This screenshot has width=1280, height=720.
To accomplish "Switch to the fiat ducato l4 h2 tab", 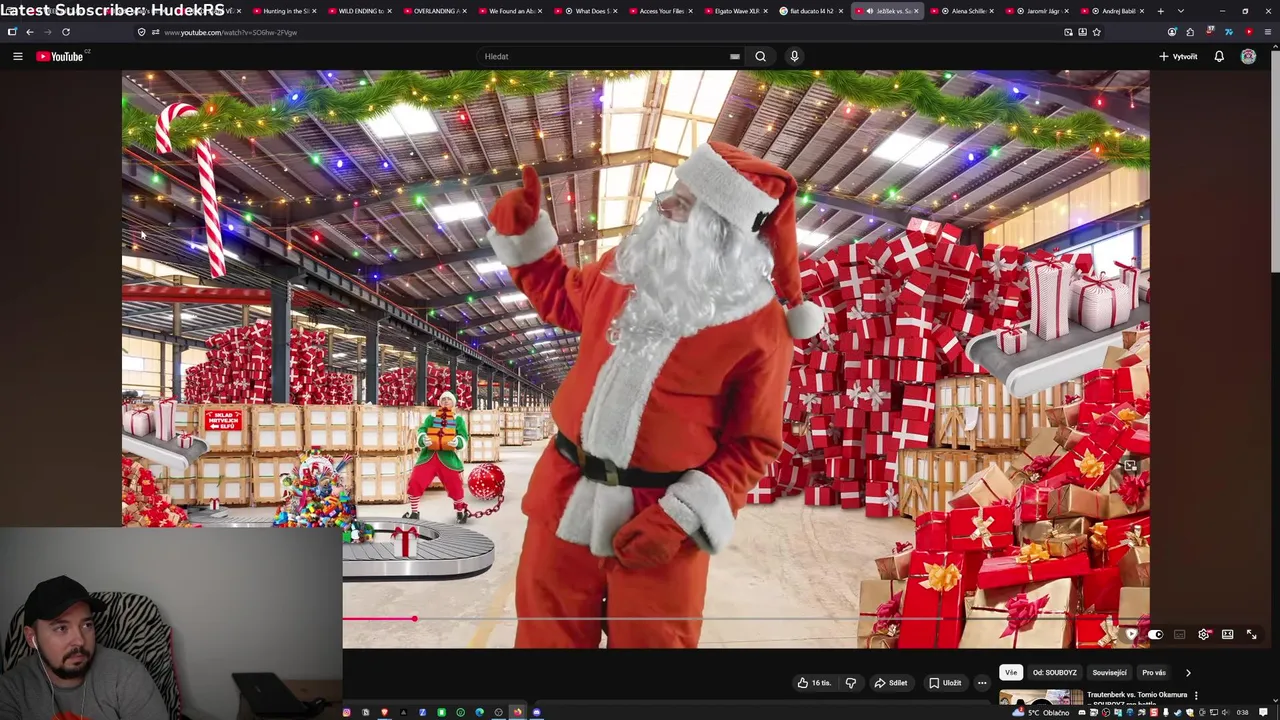I will (x=812, y=11).
